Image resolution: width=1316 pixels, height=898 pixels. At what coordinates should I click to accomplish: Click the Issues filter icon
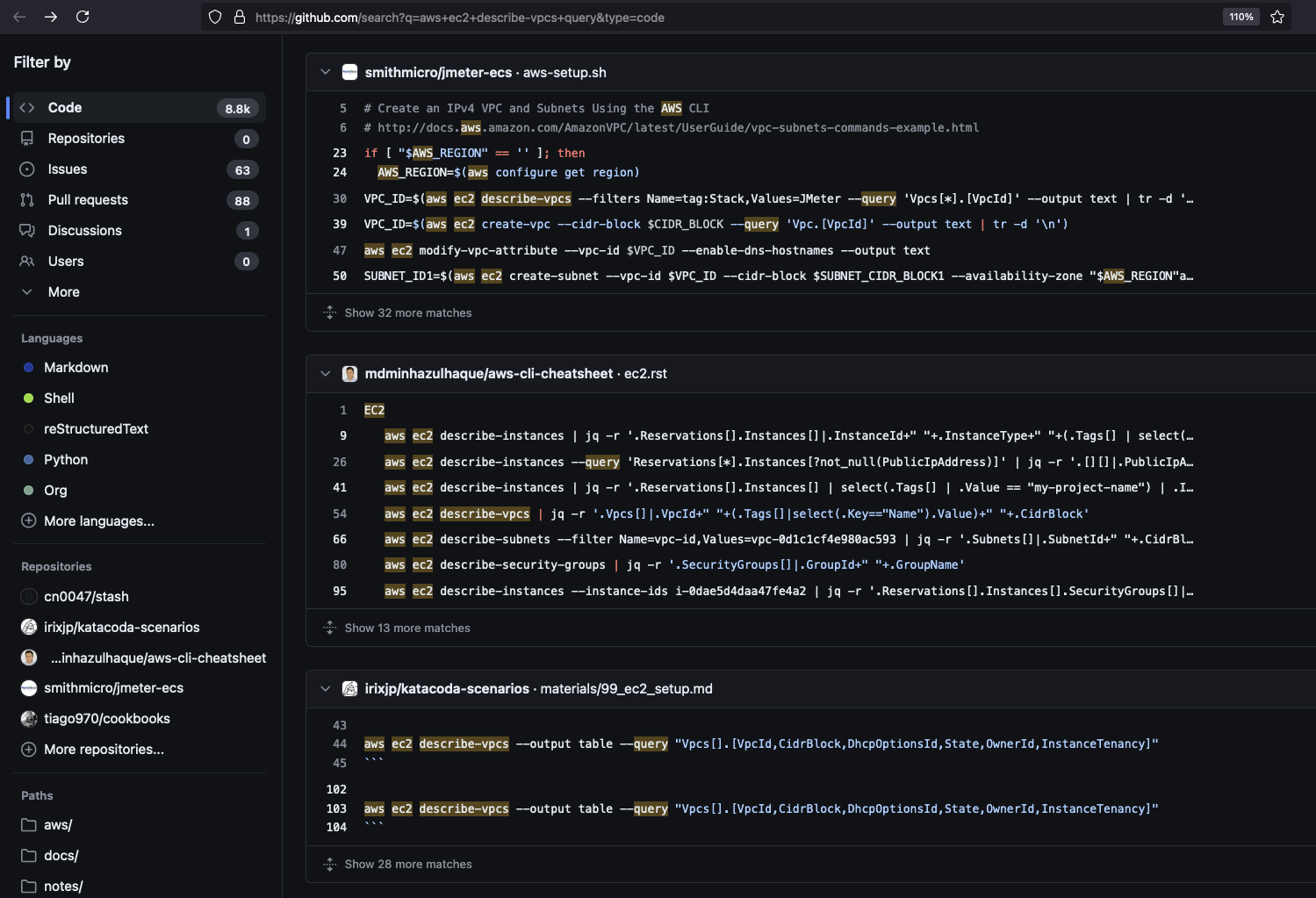[x=27, y=169]
